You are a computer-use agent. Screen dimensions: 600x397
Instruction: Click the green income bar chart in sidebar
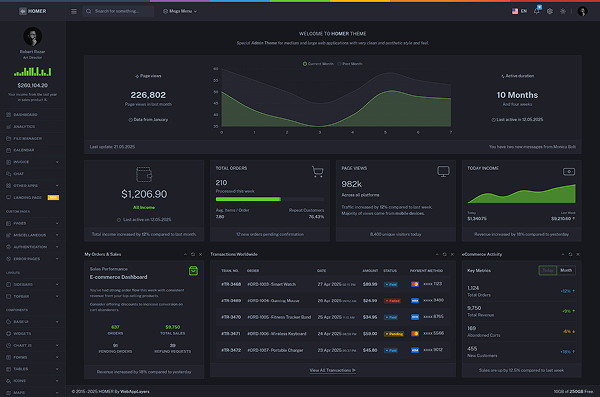[33, 71]
